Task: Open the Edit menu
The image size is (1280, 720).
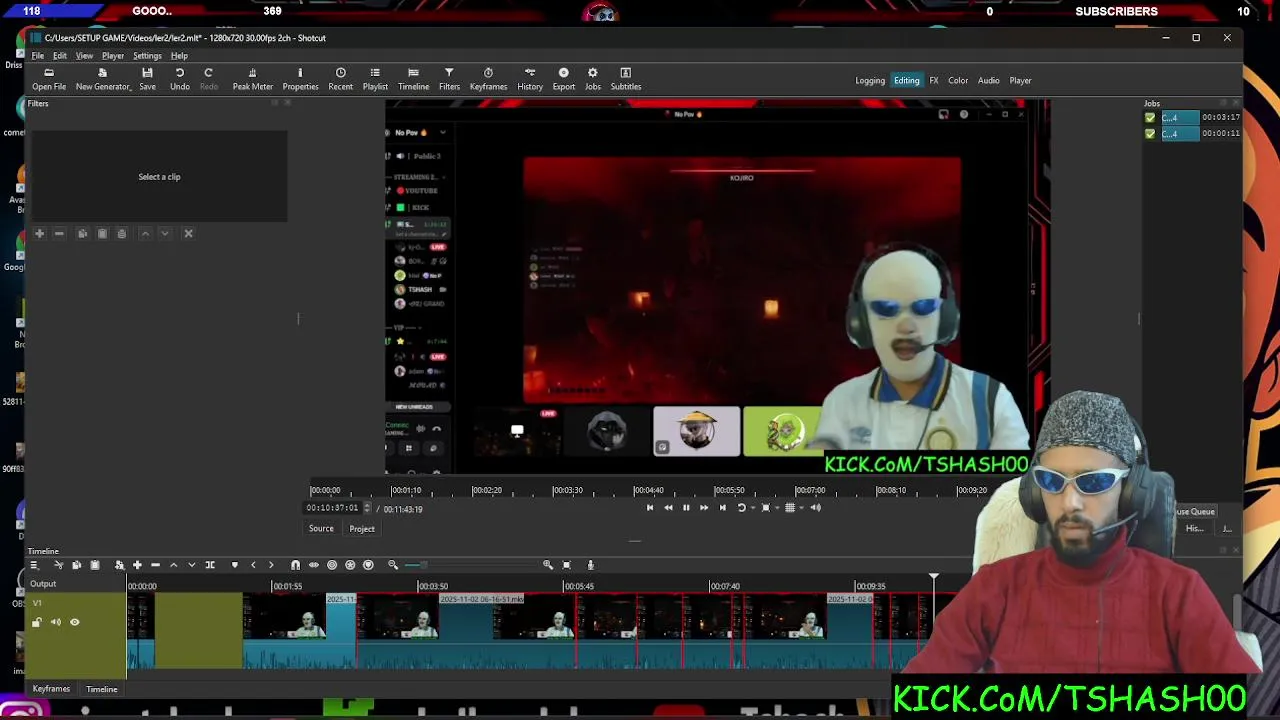Action: coord(60,56)
